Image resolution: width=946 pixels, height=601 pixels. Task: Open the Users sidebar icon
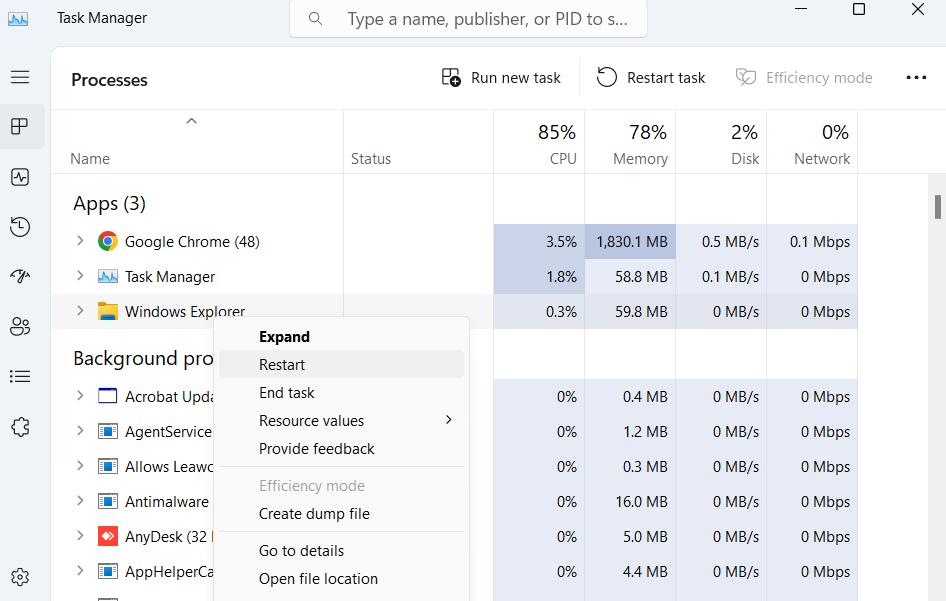20,326
